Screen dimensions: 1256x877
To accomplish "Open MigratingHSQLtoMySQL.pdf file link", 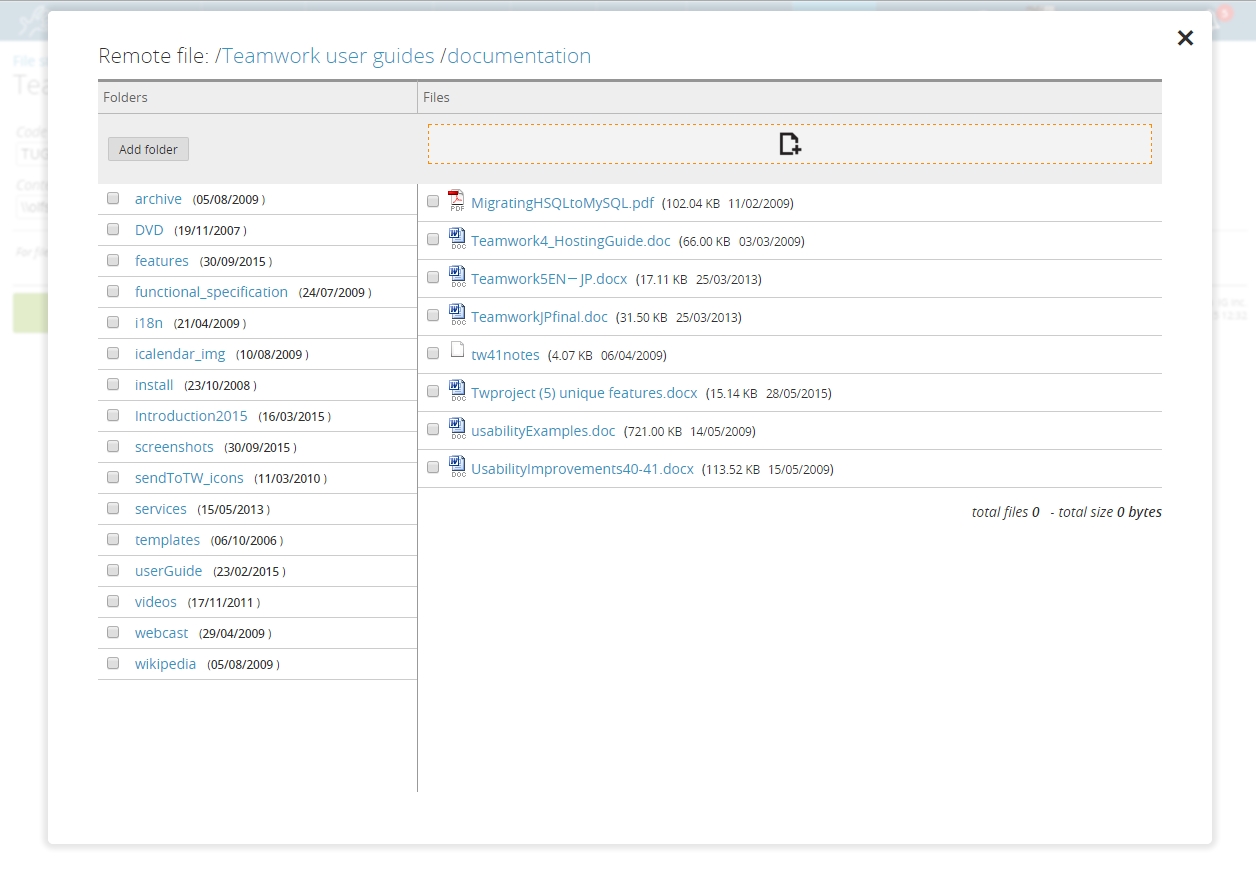I will [562, 202].
